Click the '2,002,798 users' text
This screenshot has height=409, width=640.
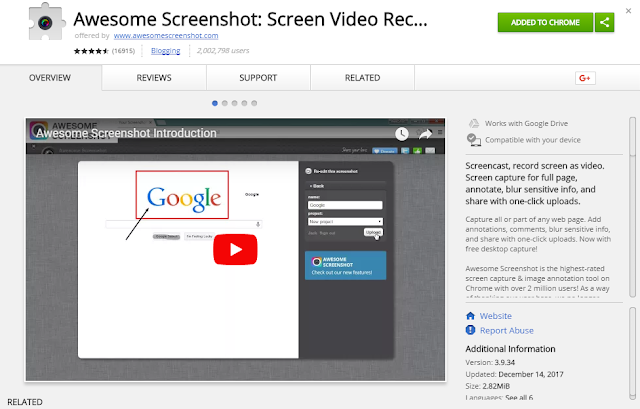tap(223, 51)
